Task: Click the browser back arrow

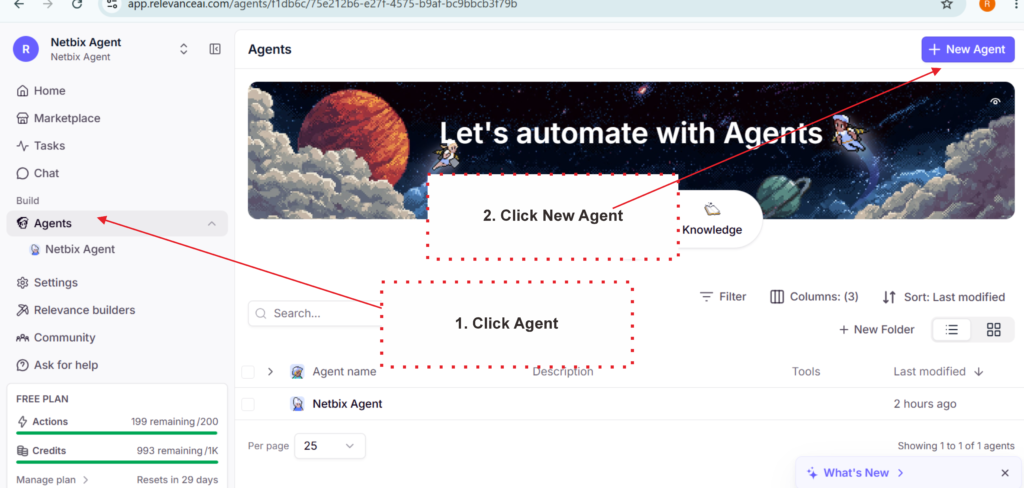Action: coord(19,4)
